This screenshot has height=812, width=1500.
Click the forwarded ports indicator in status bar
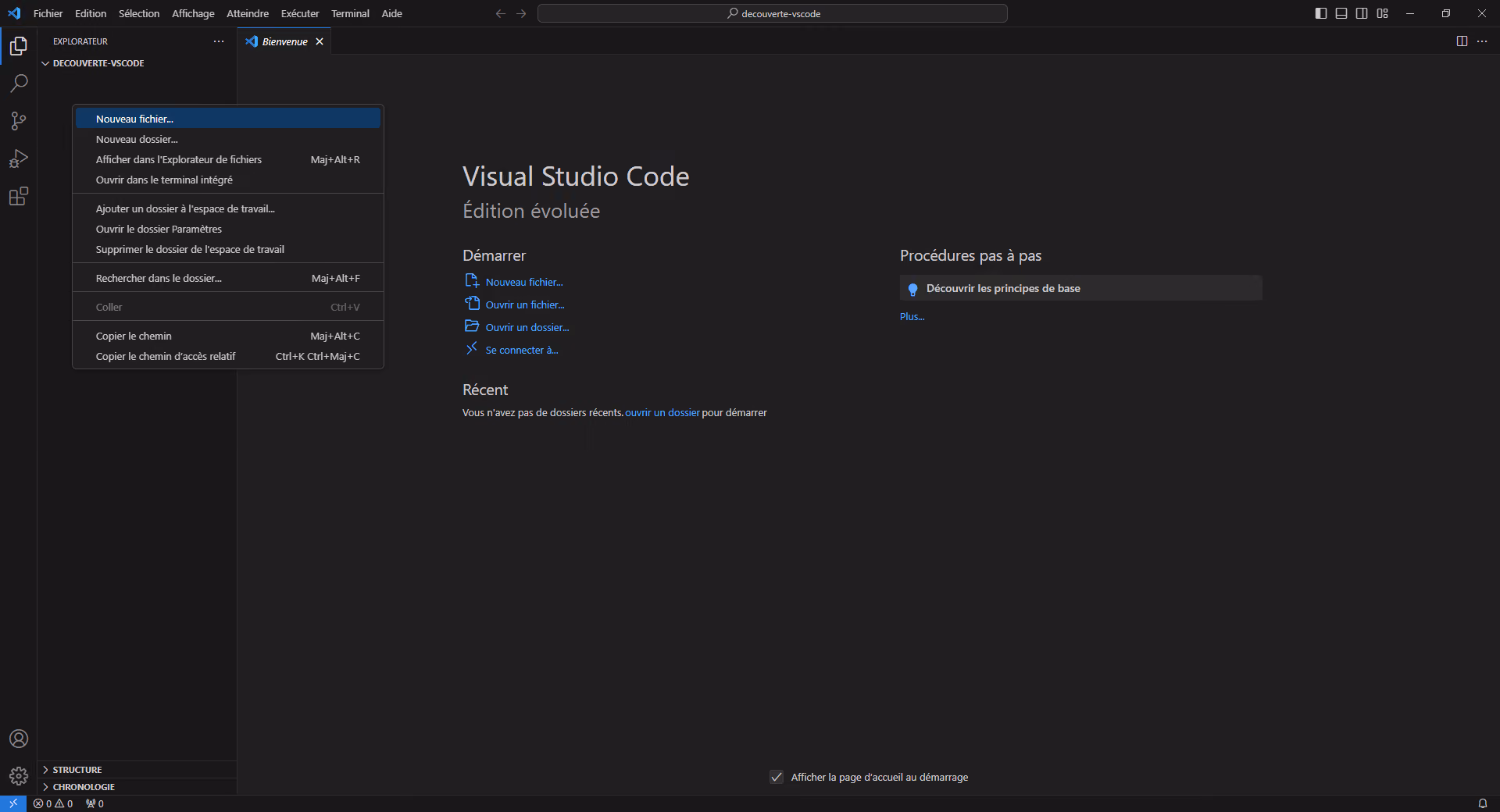[95, 803]
